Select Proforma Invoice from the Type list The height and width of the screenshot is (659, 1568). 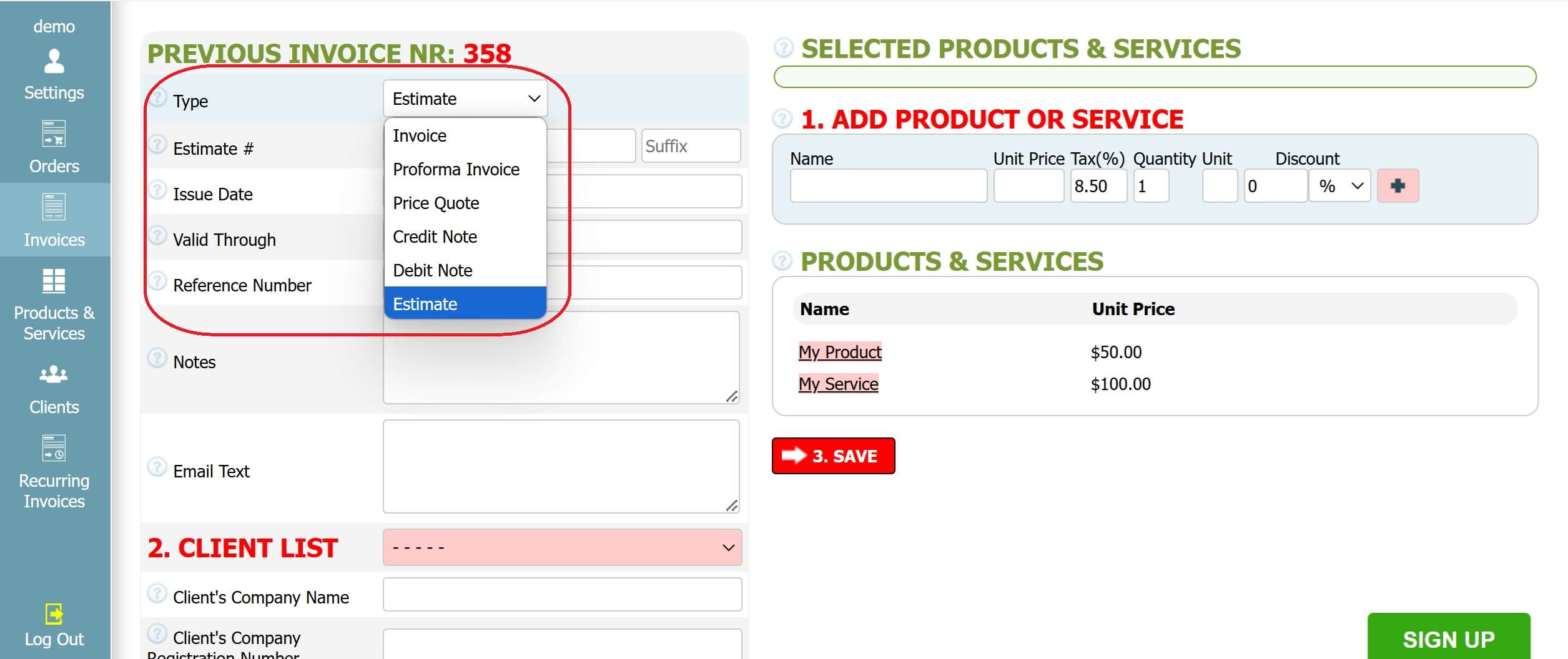coord(455,169)
